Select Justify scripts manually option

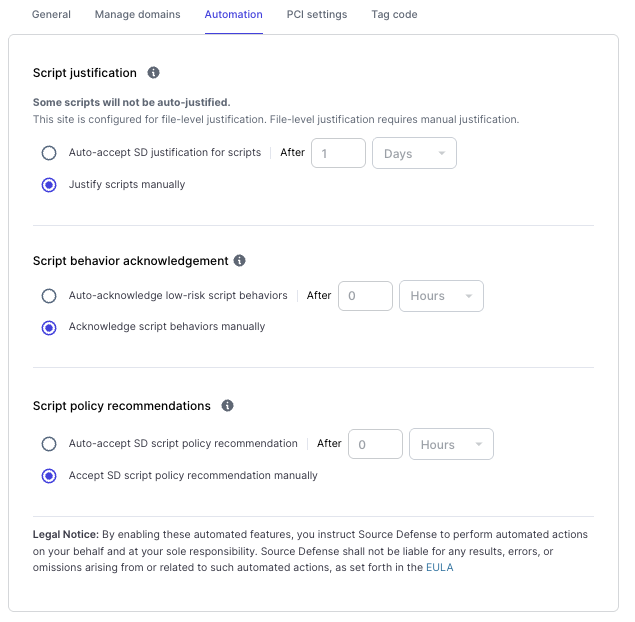[49, 185]
